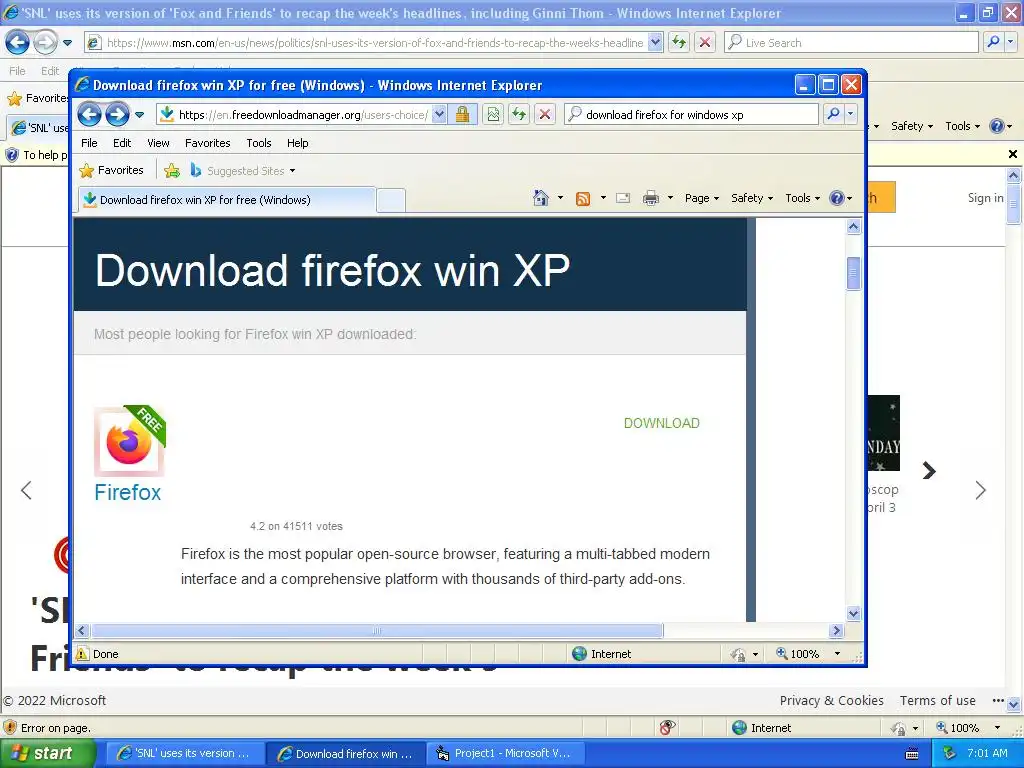Open Tools dropdown in MSN window
Viewport: 1024px width, 768px height.
click(963, 126)
